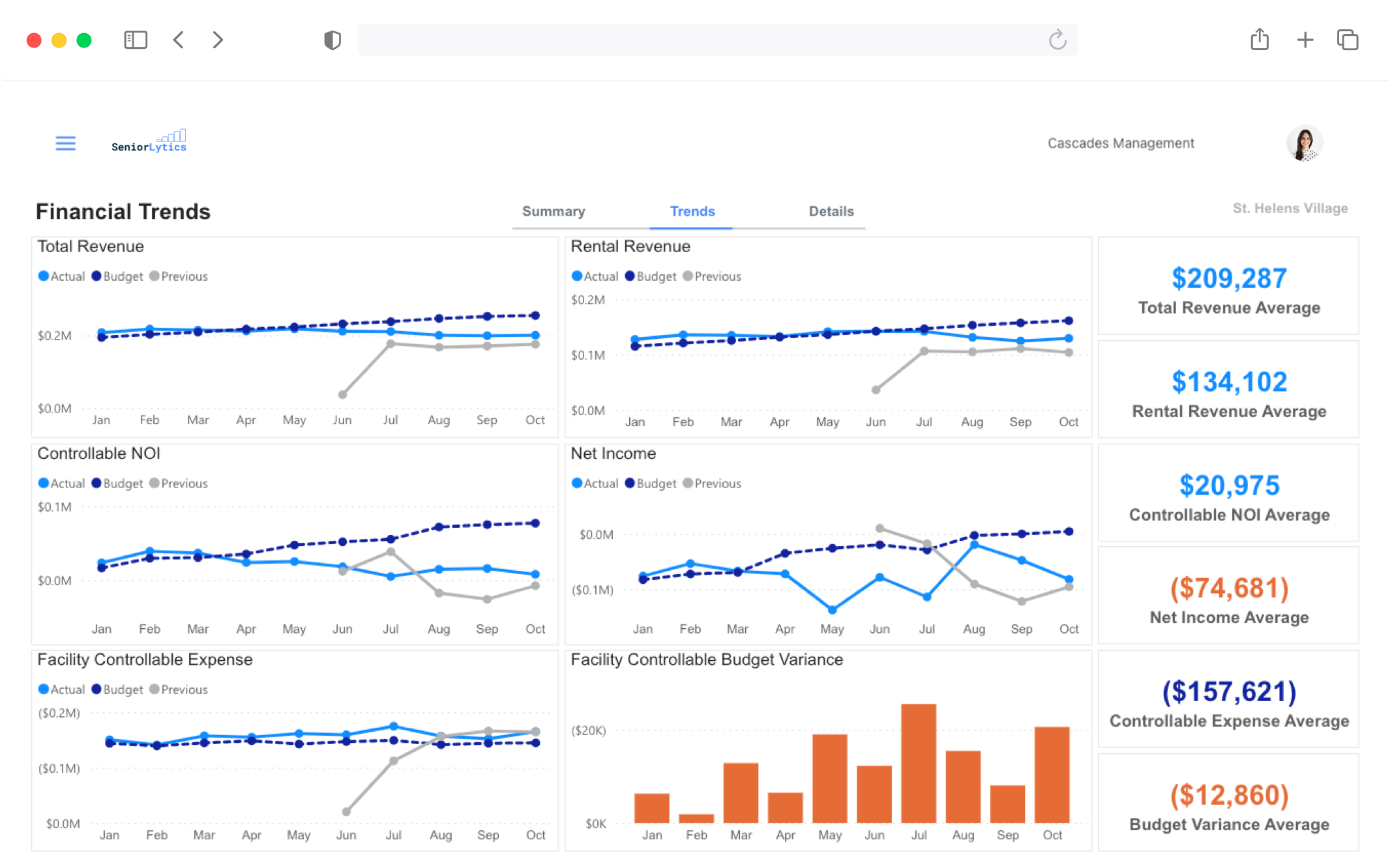Screen dimensions: 1390x868
Task: Go forward with browser forward arrow
Action: tap(218, 40)
